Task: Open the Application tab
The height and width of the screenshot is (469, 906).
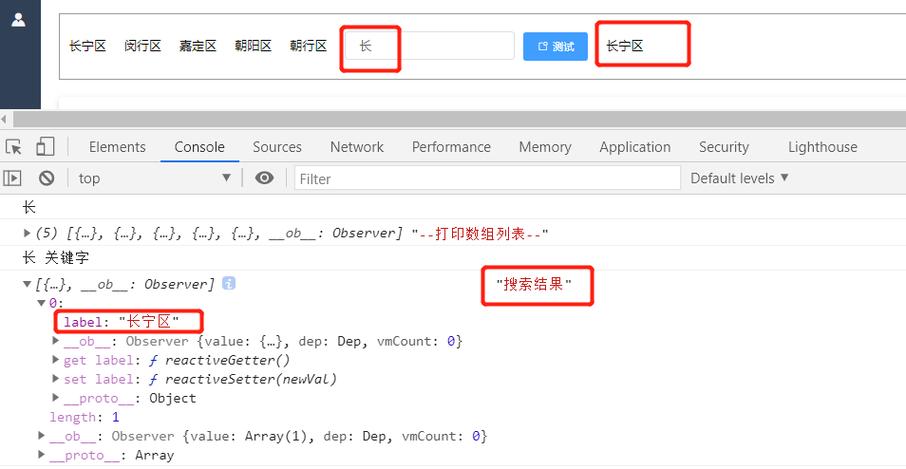Action: (635, 147)
